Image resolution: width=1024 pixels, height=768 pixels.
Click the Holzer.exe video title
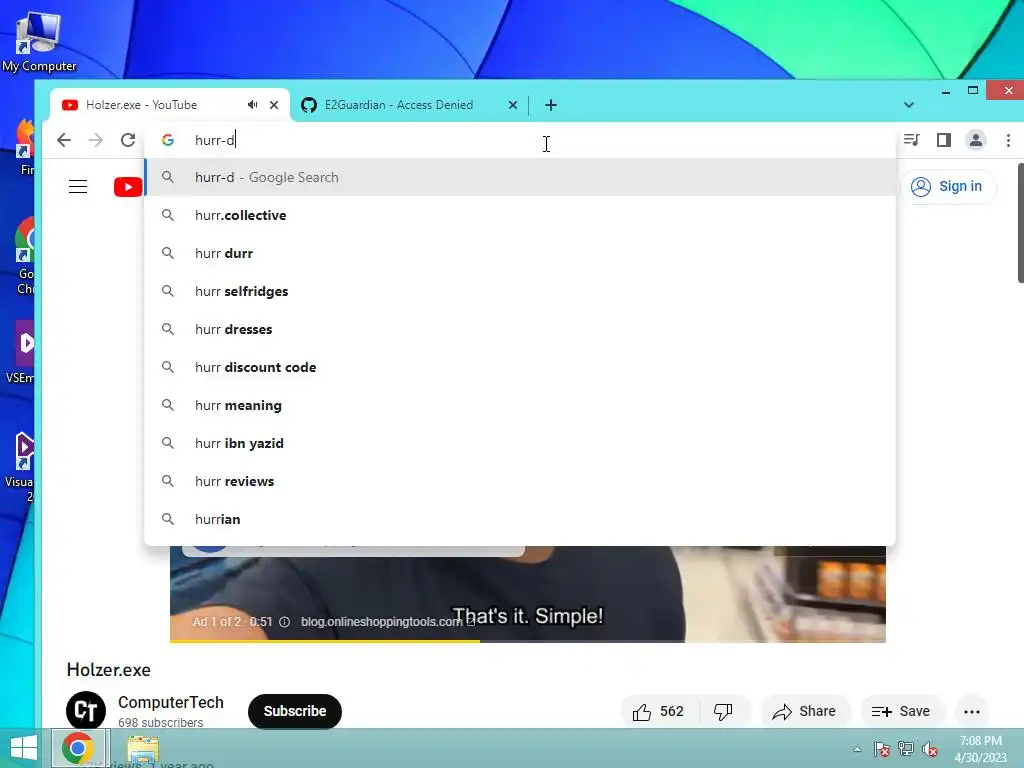click(x=108, y=669)
